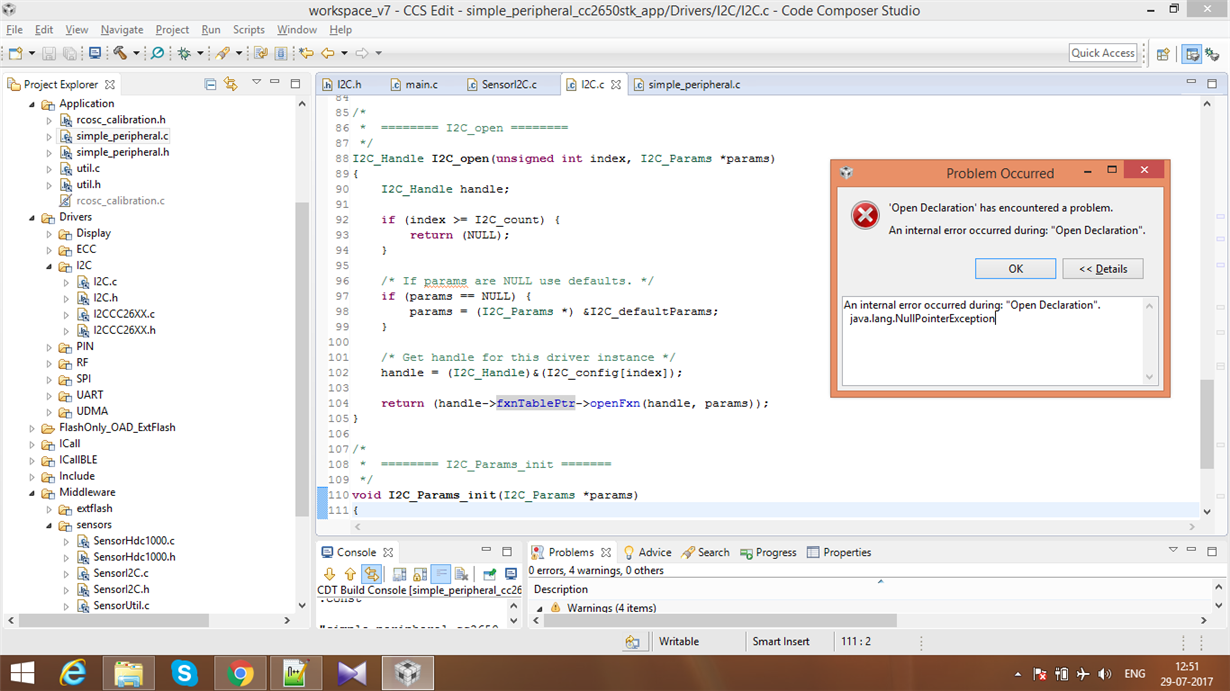Click Previous Error arrow in Console

pyautogui.click(x=350, y=574)
